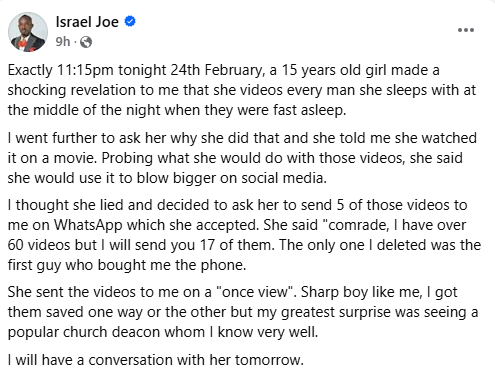Click paragraph beginning "She sent the videos"
Screen dimensions: 495x377
[x=243, y=312]
